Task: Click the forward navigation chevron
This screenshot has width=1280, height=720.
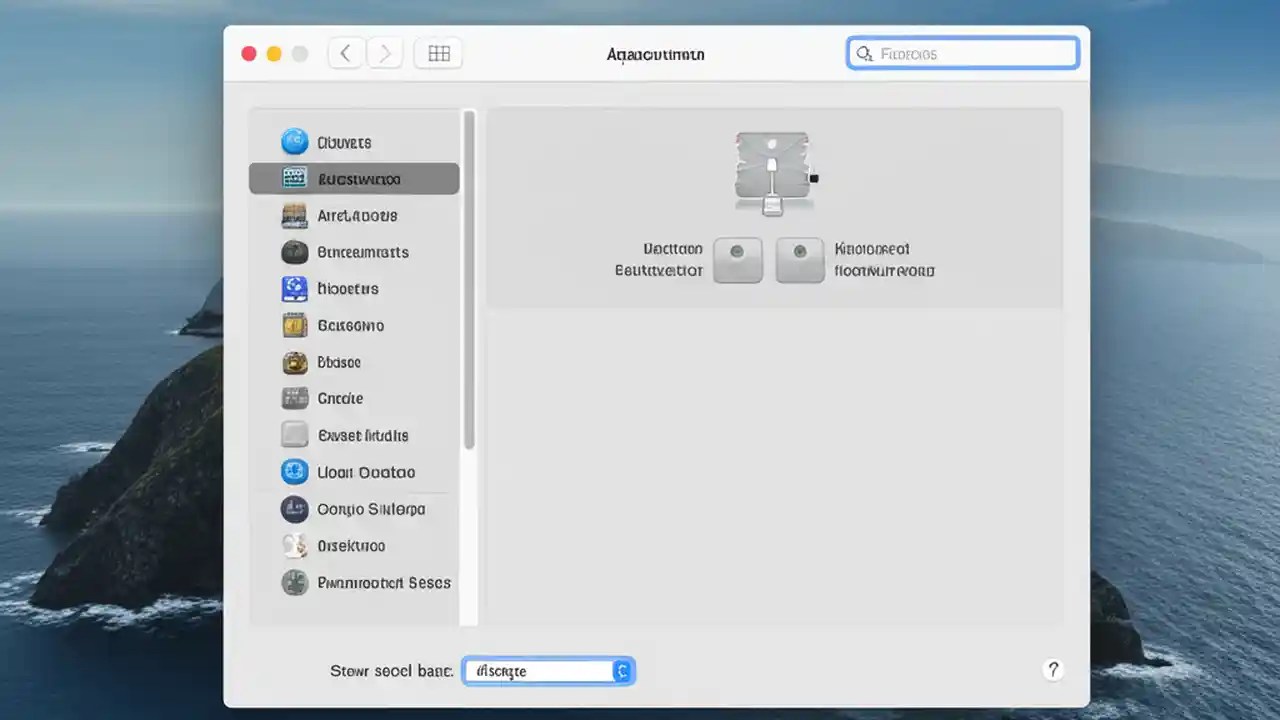Action: [x=385, y=52]
